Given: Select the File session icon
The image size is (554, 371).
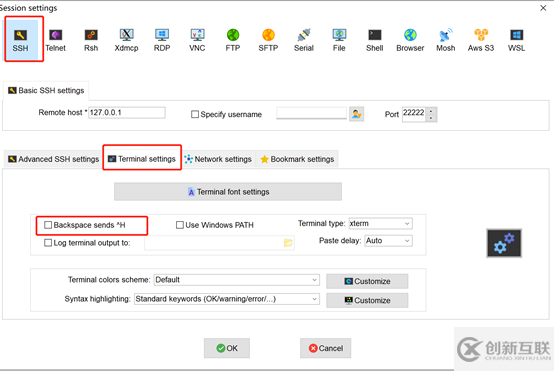Looking at the screenshot, I should tap(339, 40).
